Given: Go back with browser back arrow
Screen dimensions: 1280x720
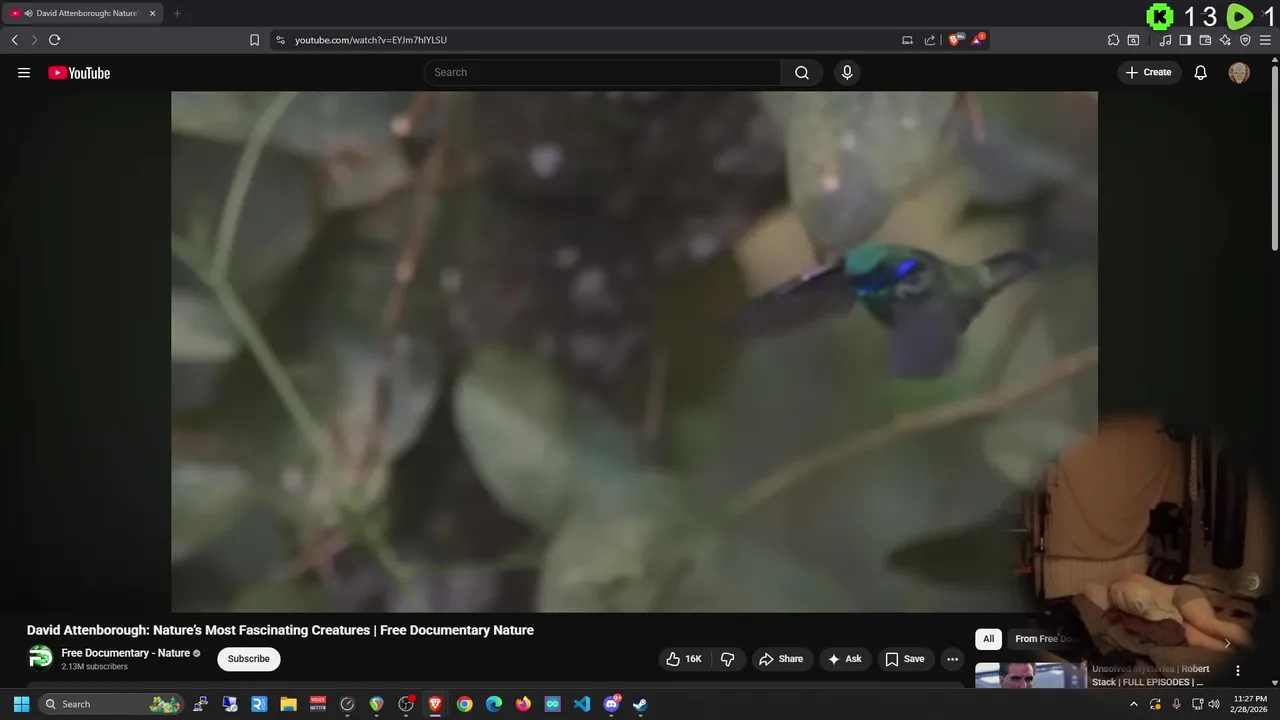Looking at the screenshot, I should point(14,40).
